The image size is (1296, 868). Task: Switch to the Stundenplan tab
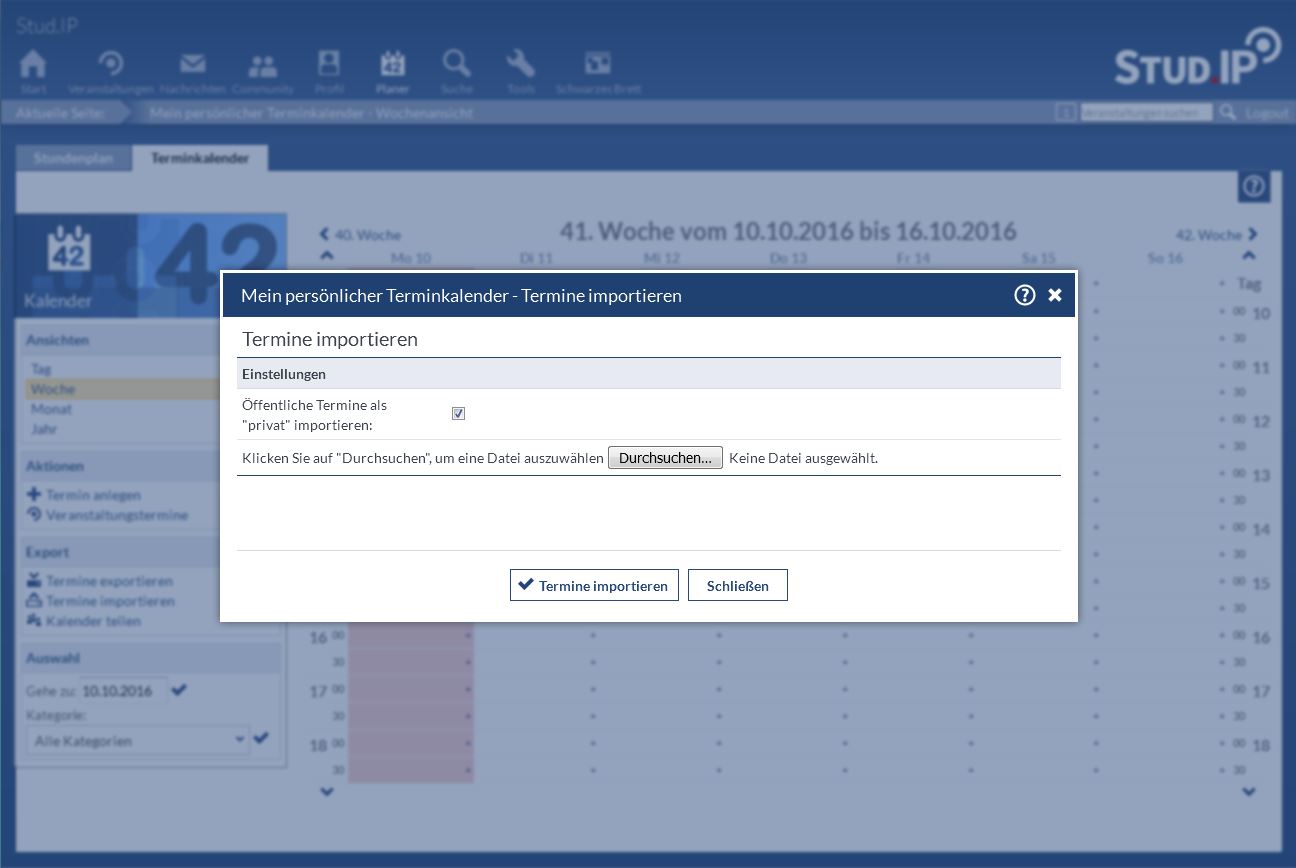[73, 158]
